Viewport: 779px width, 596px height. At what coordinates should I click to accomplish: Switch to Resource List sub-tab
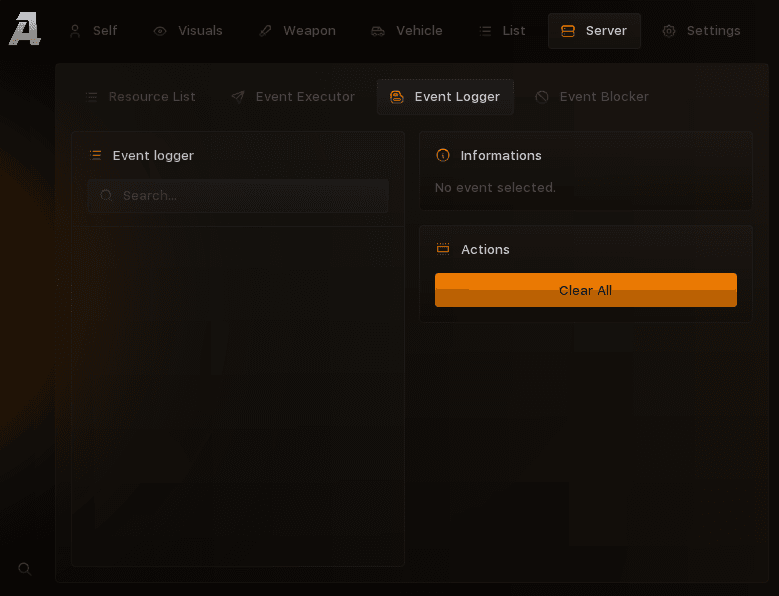(x=141, y=97)
